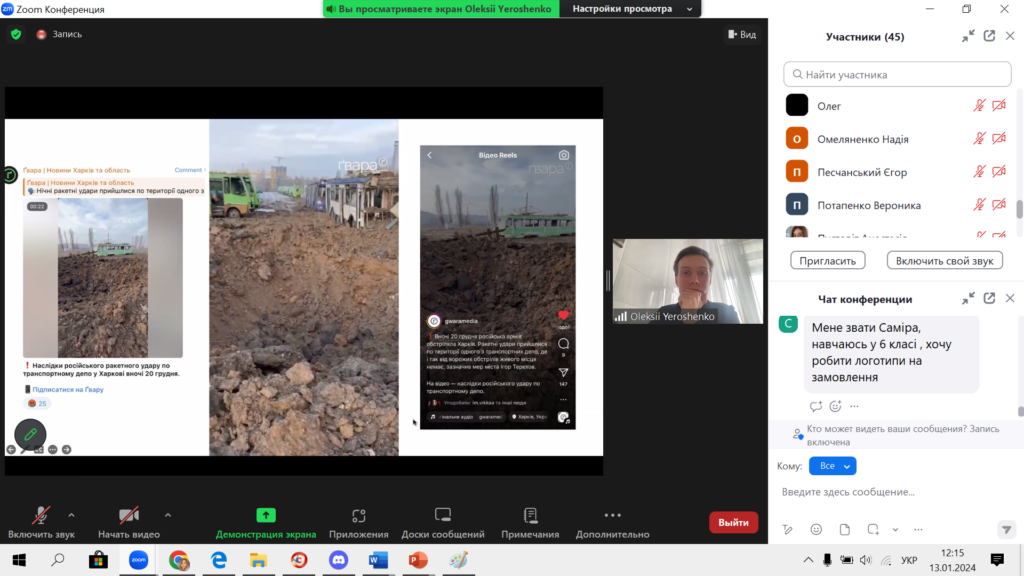
Task: Open the green encryption shield info
Action: point(16,34)
